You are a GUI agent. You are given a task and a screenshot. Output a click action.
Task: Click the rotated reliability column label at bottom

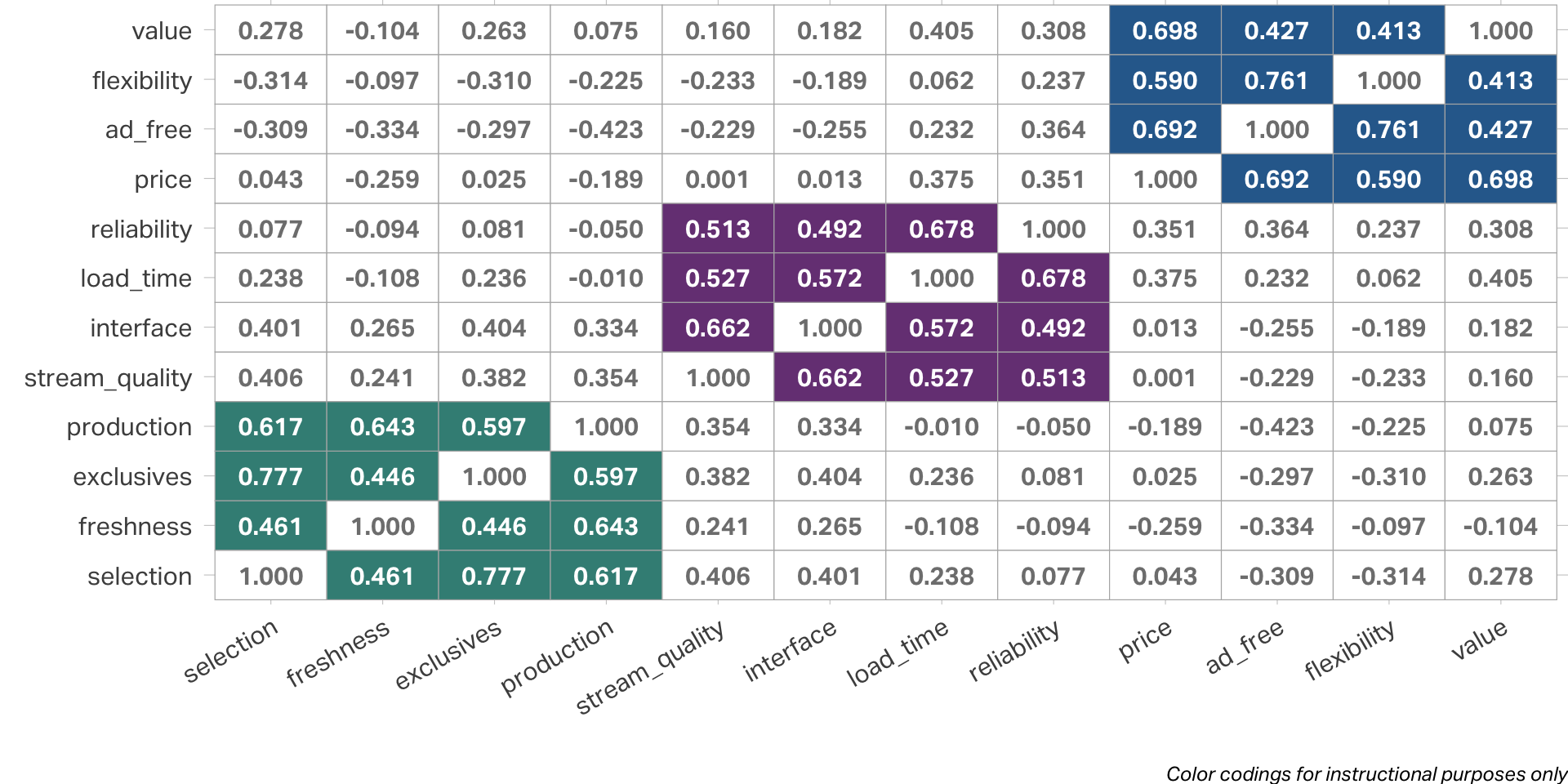pos(1014,651)
